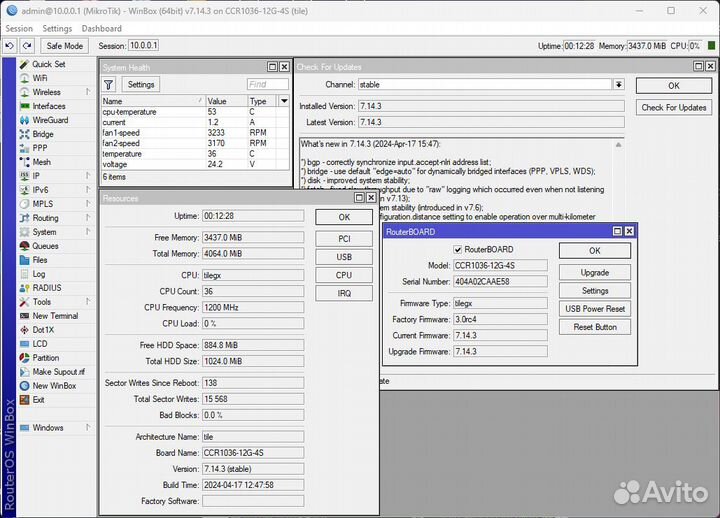Open Quick Set from the sidebar

pyautogui.click(x=48, y=64)
